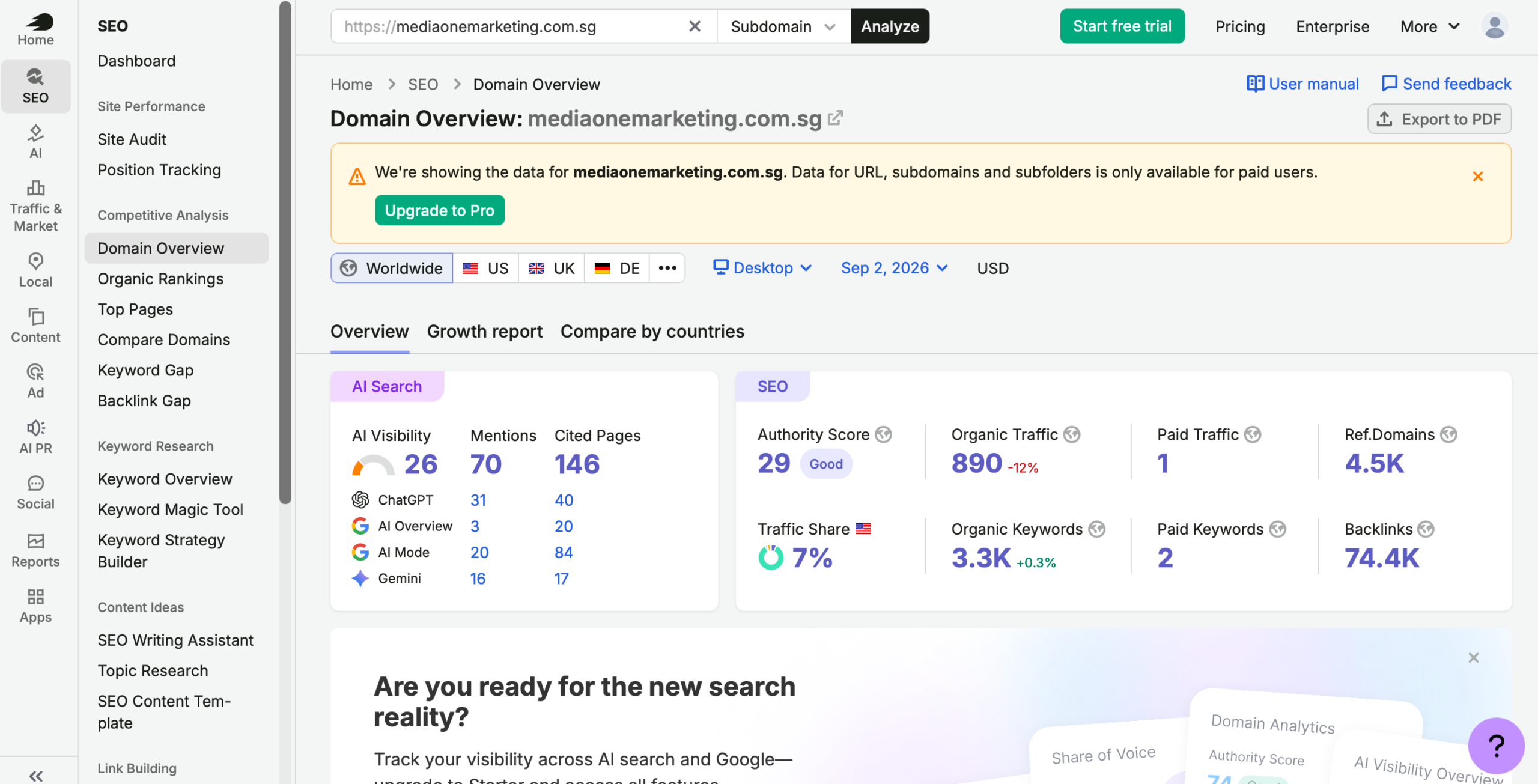Open the Local sidebar icon
1538x784 pixels.
35,270
